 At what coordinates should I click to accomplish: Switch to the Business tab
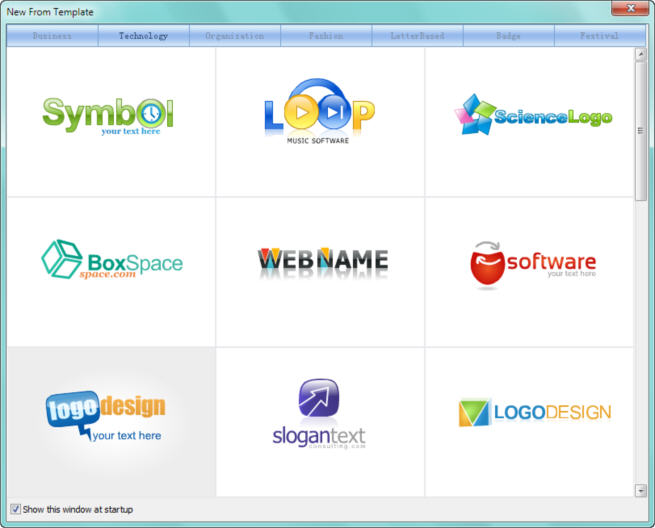(x=52, y=36)
